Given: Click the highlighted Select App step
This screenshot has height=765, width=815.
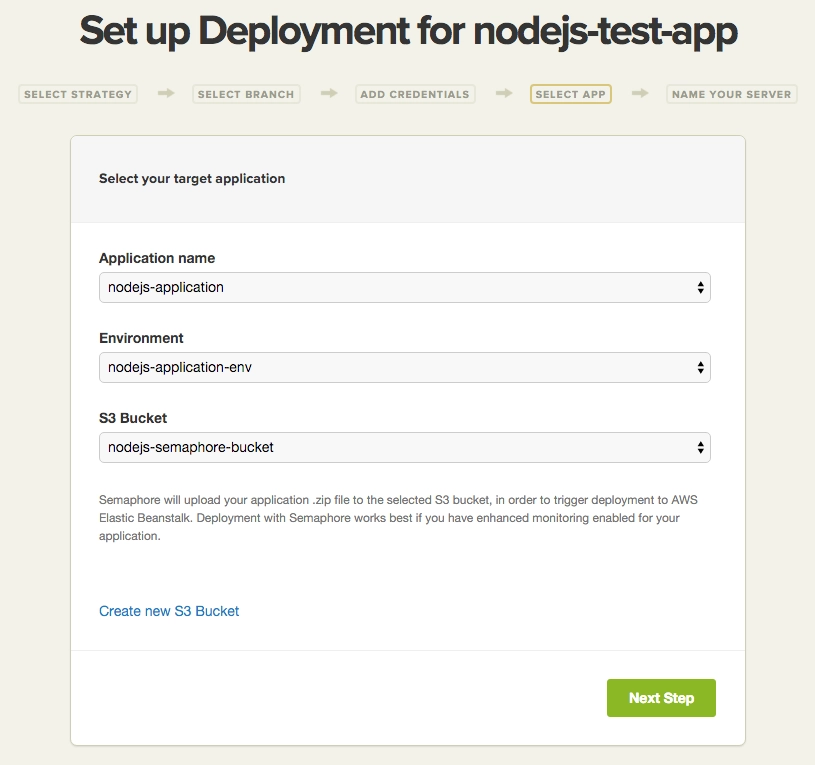Looking at the screenshot, I should (x=570, y=94).
